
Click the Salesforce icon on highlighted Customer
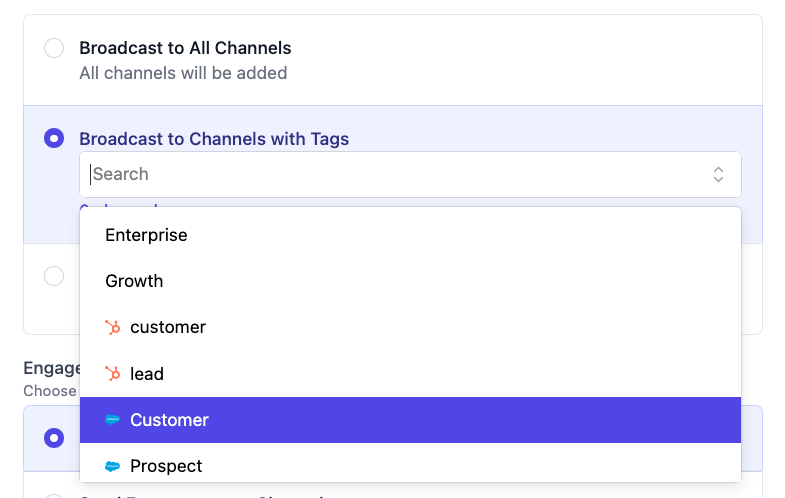click(113, 420)
